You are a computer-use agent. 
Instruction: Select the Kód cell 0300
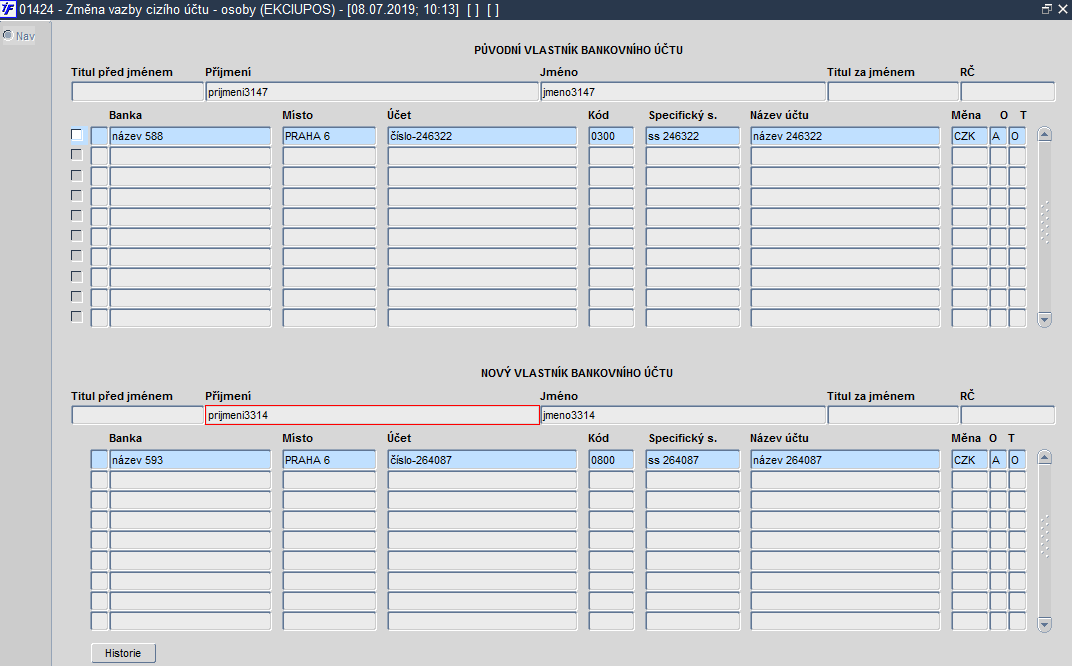point(611,136)
